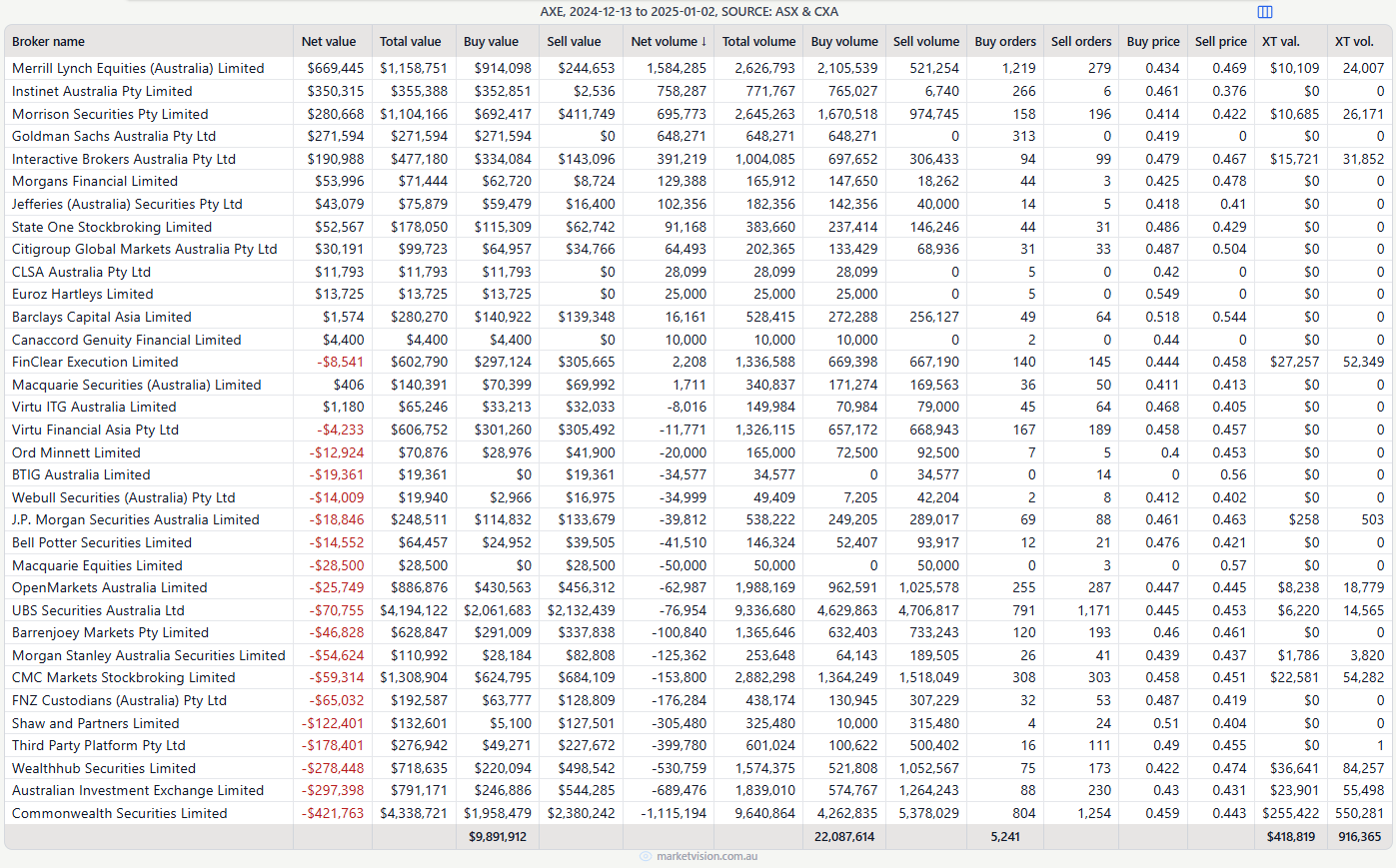The image size is (1396, 868).
Task: Toggle Net volume sort direction
Action: (669, 42)
